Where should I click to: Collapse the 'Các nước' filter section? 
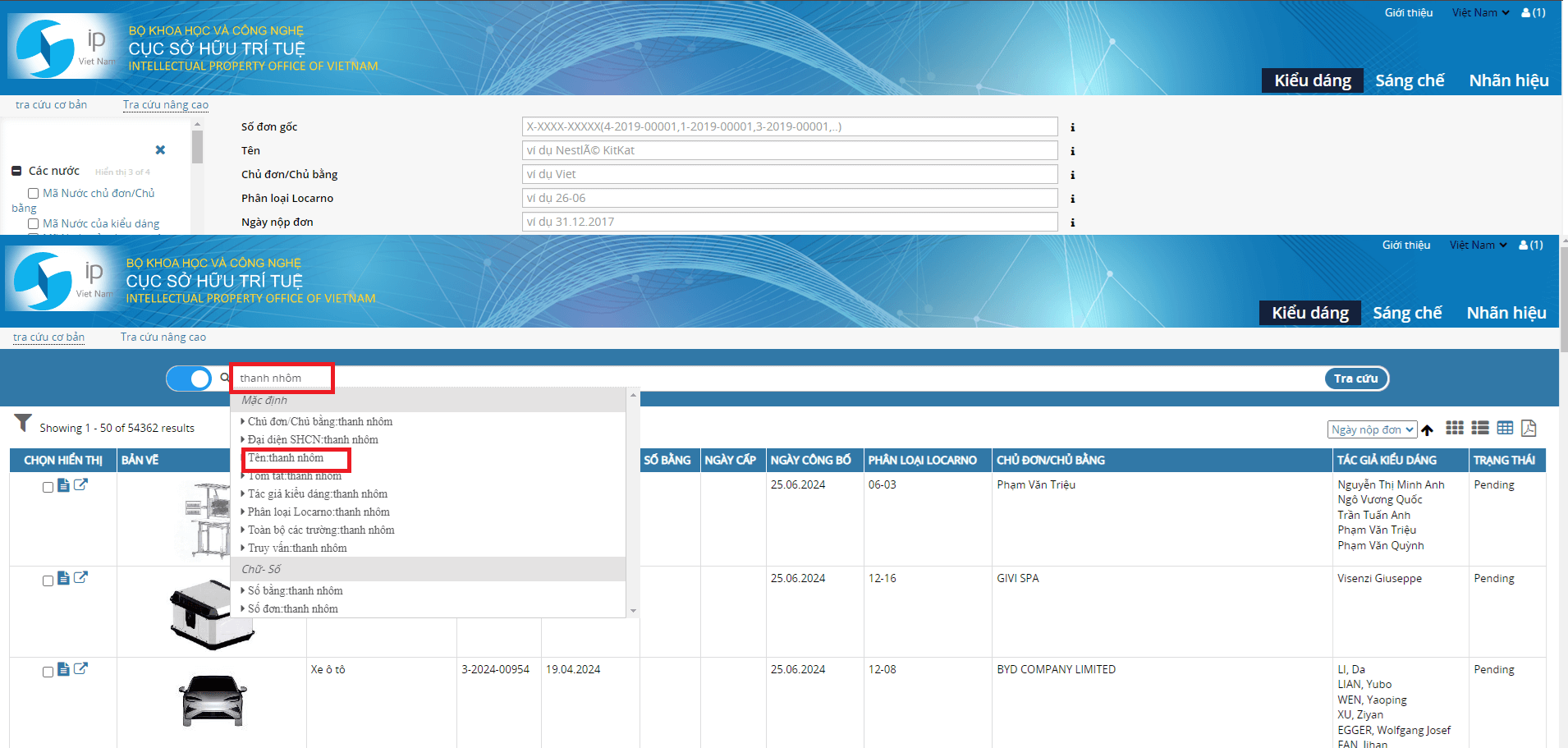[x=16, y=171]
